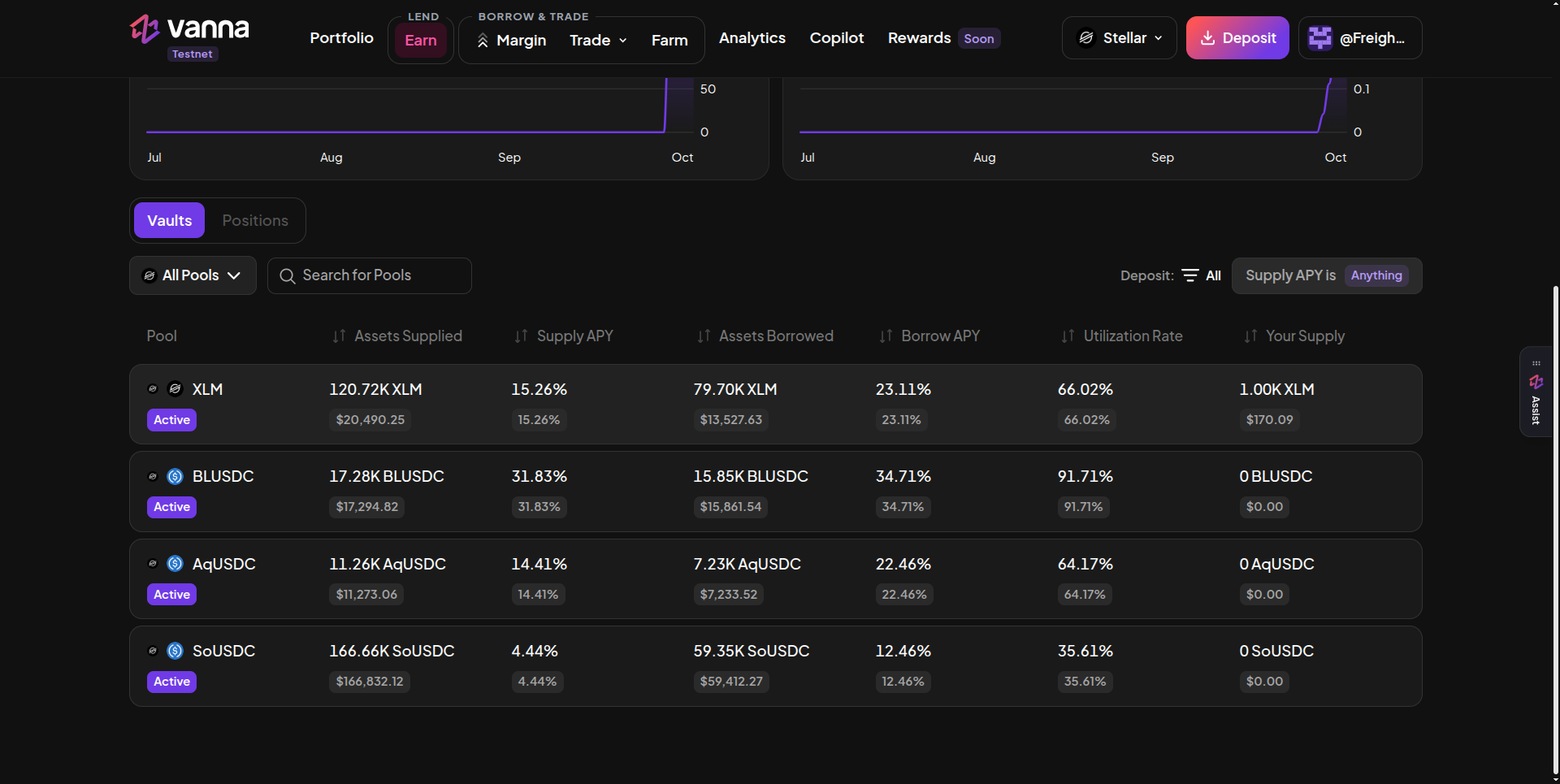Image resolution: width=1560 pixels, height=784 pixels.
Task: Click BLUSDC supply APY 31.83%
Action: coord(539,477)
